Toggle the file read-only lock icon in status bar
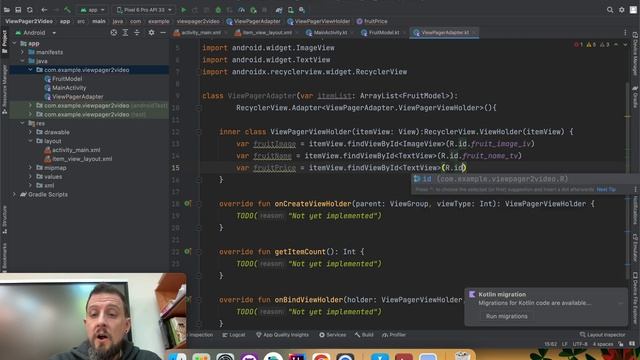640x360 pixels. (620, 344)
